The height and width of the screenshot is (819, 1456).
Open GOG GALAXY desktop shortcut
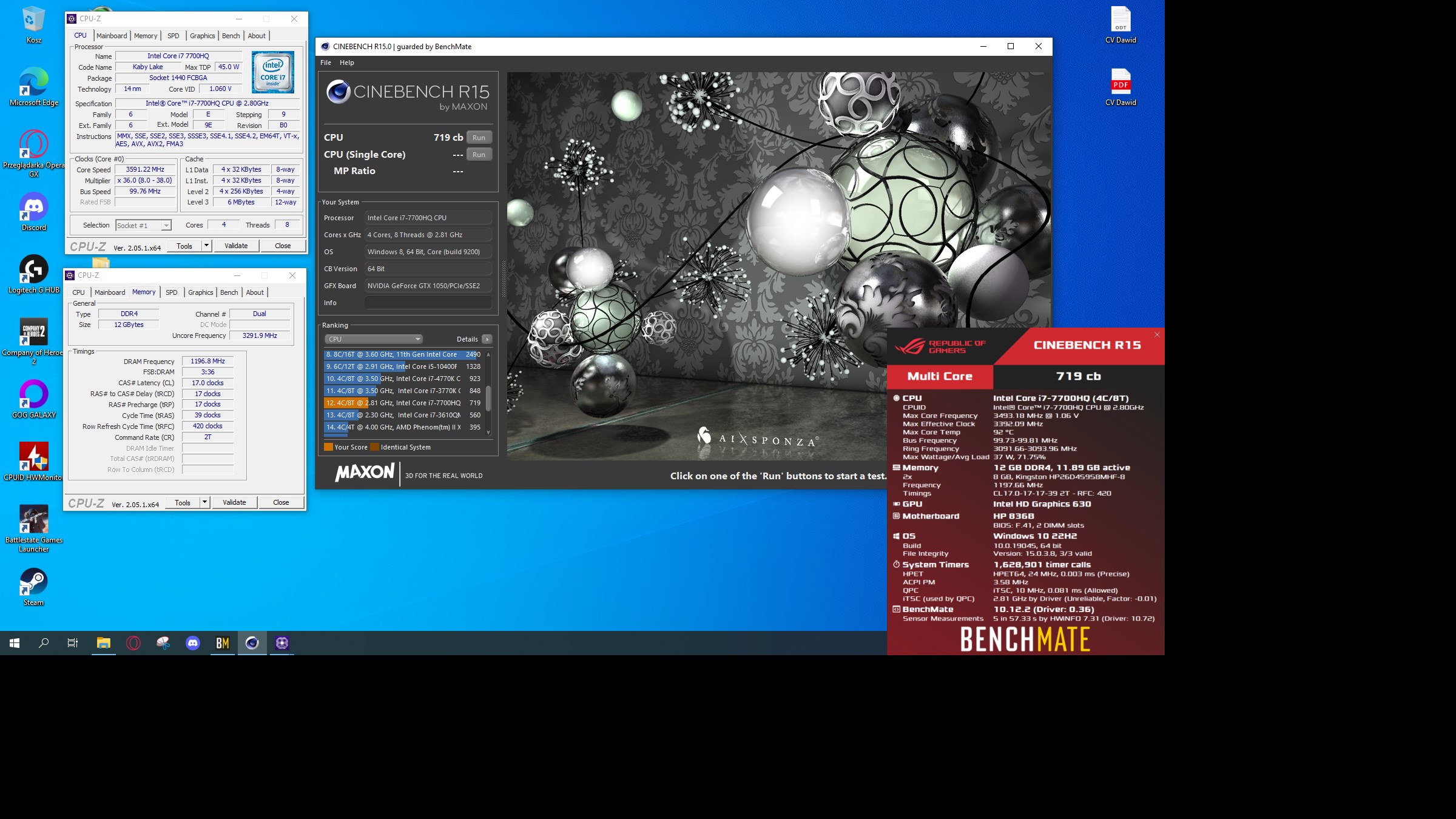click(33, 399)
